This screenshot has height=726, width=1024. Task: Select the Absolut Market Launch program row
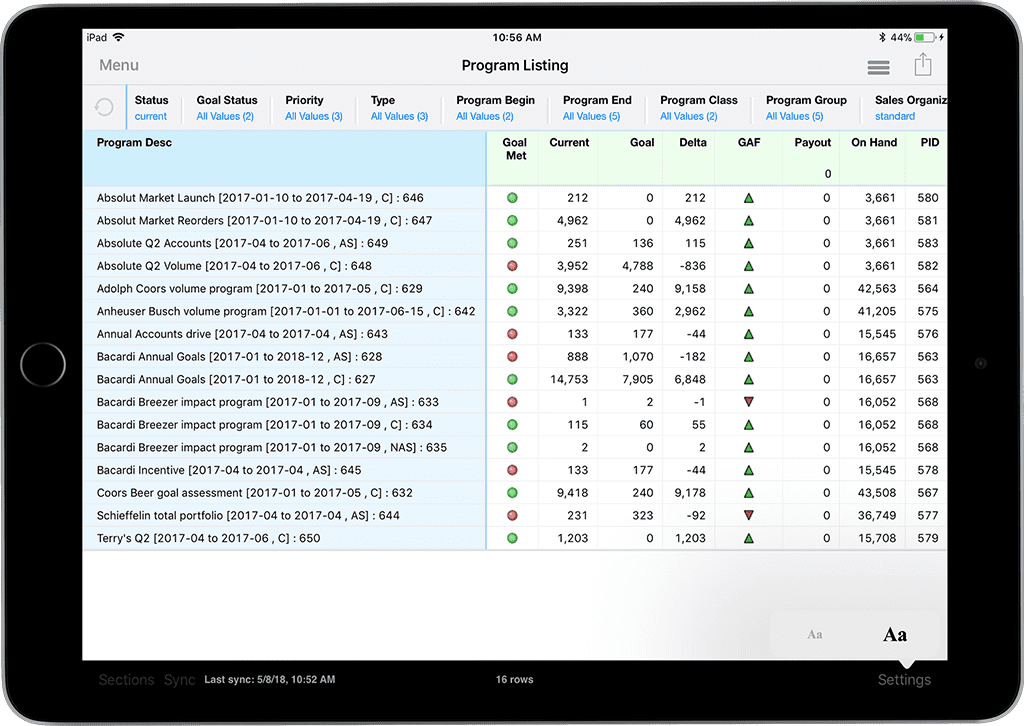click(260, 198)
